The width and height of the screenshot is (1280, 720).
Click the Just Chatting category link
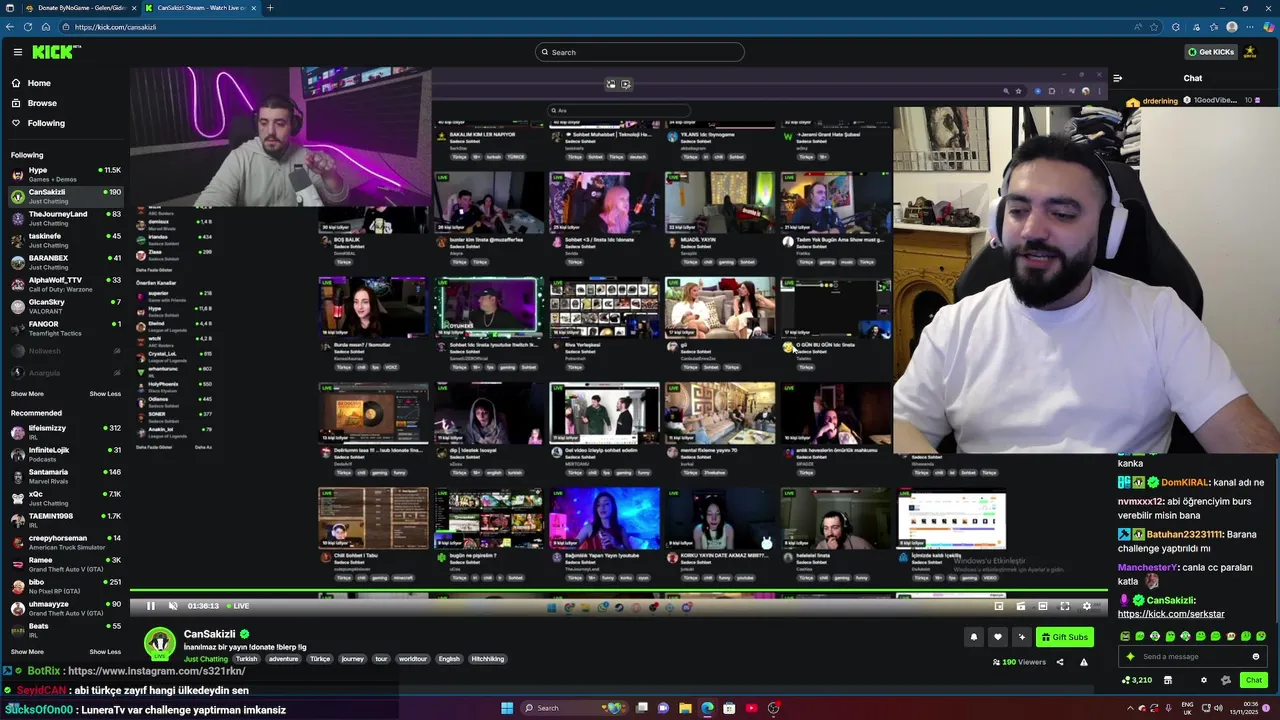pyautogui.click(x=206, y=659)
